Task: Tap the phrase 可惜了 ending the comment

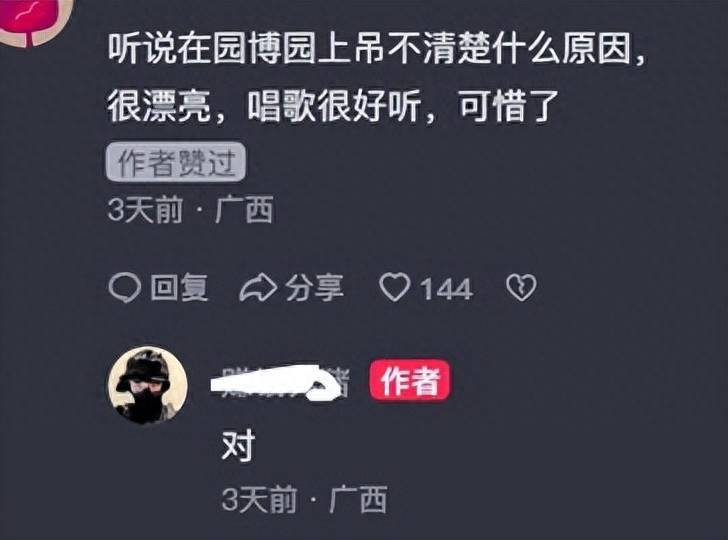Action: click(x=508, y=106)
